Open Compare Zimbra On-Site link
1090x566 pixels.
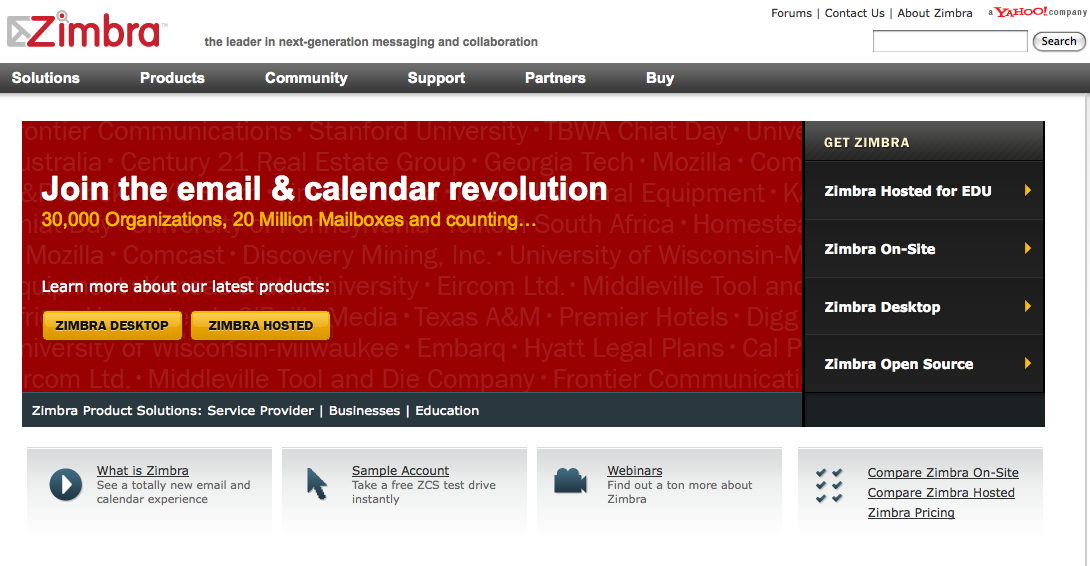point(943,473)
